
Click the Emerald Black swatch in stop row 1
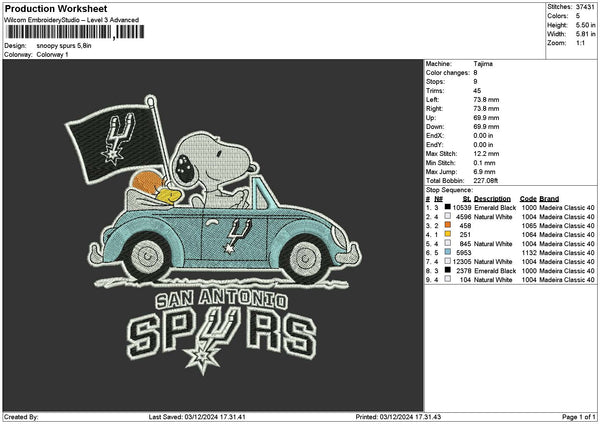(447, 207)
